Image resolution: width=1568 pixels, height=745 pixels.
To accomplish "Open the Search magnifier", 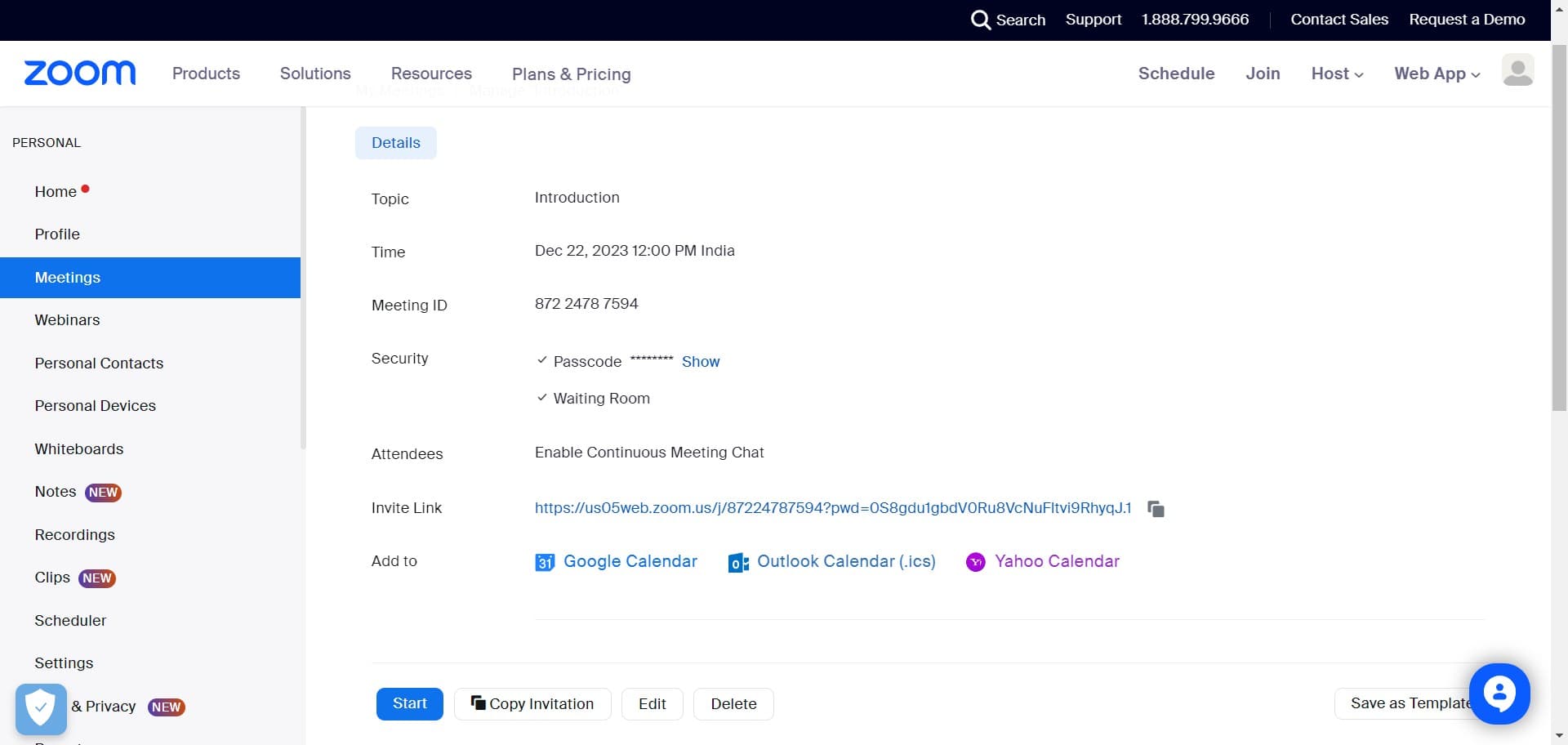I will click(x=981, y=20).
